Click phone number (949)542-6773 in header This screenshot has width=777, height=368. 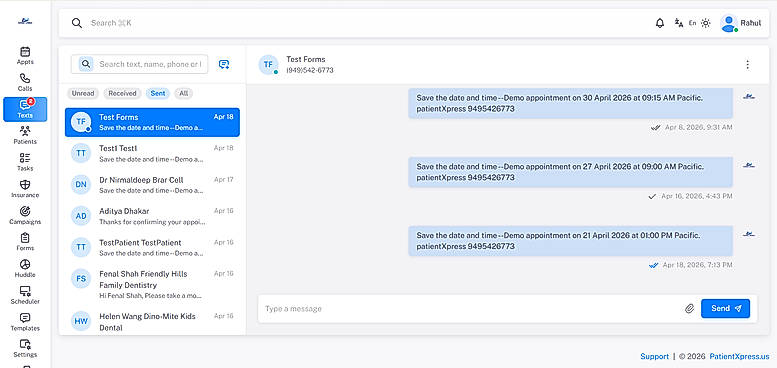(310, 71)
